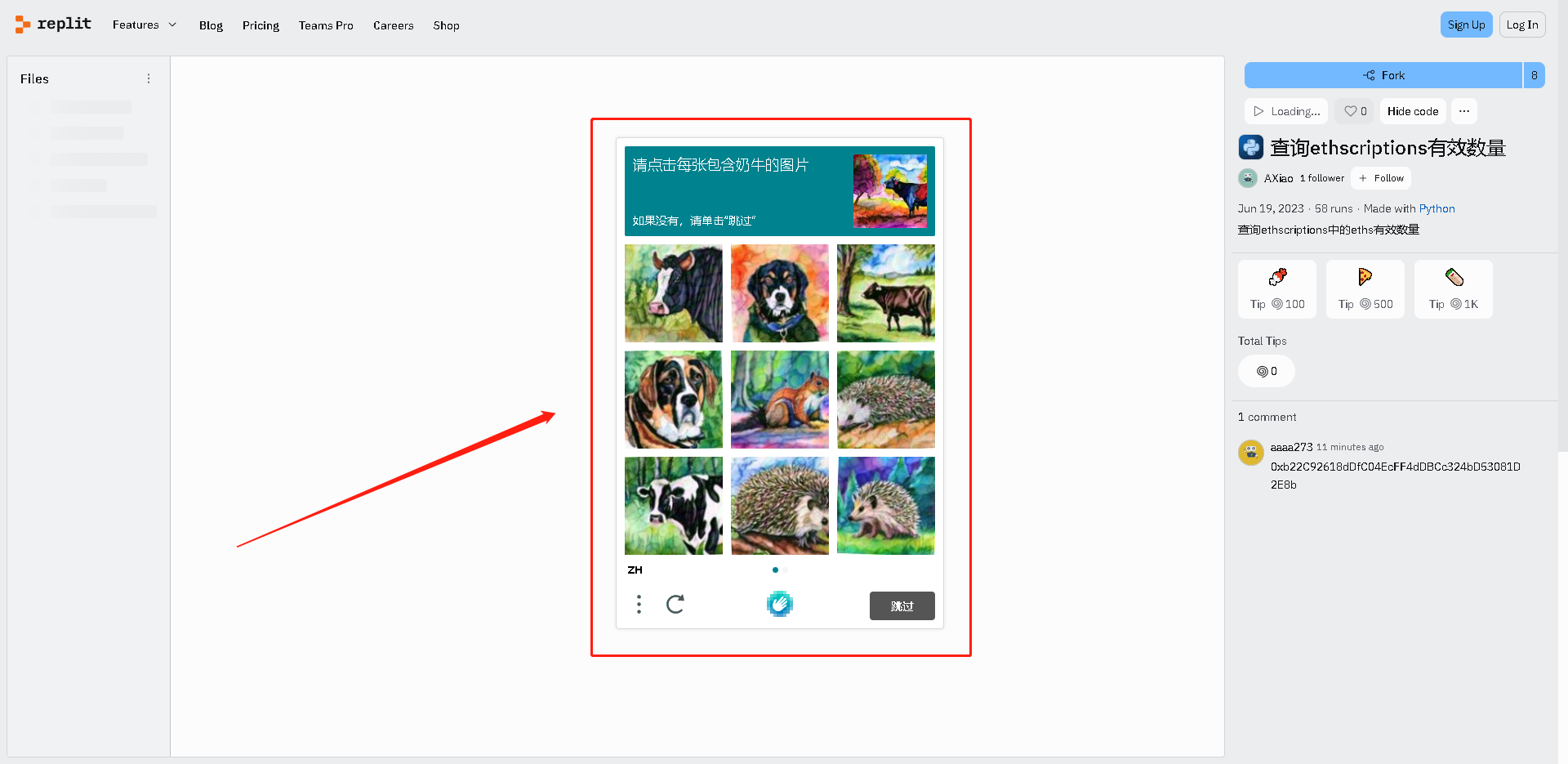Click the Replit logo in the header

(53, 25)
